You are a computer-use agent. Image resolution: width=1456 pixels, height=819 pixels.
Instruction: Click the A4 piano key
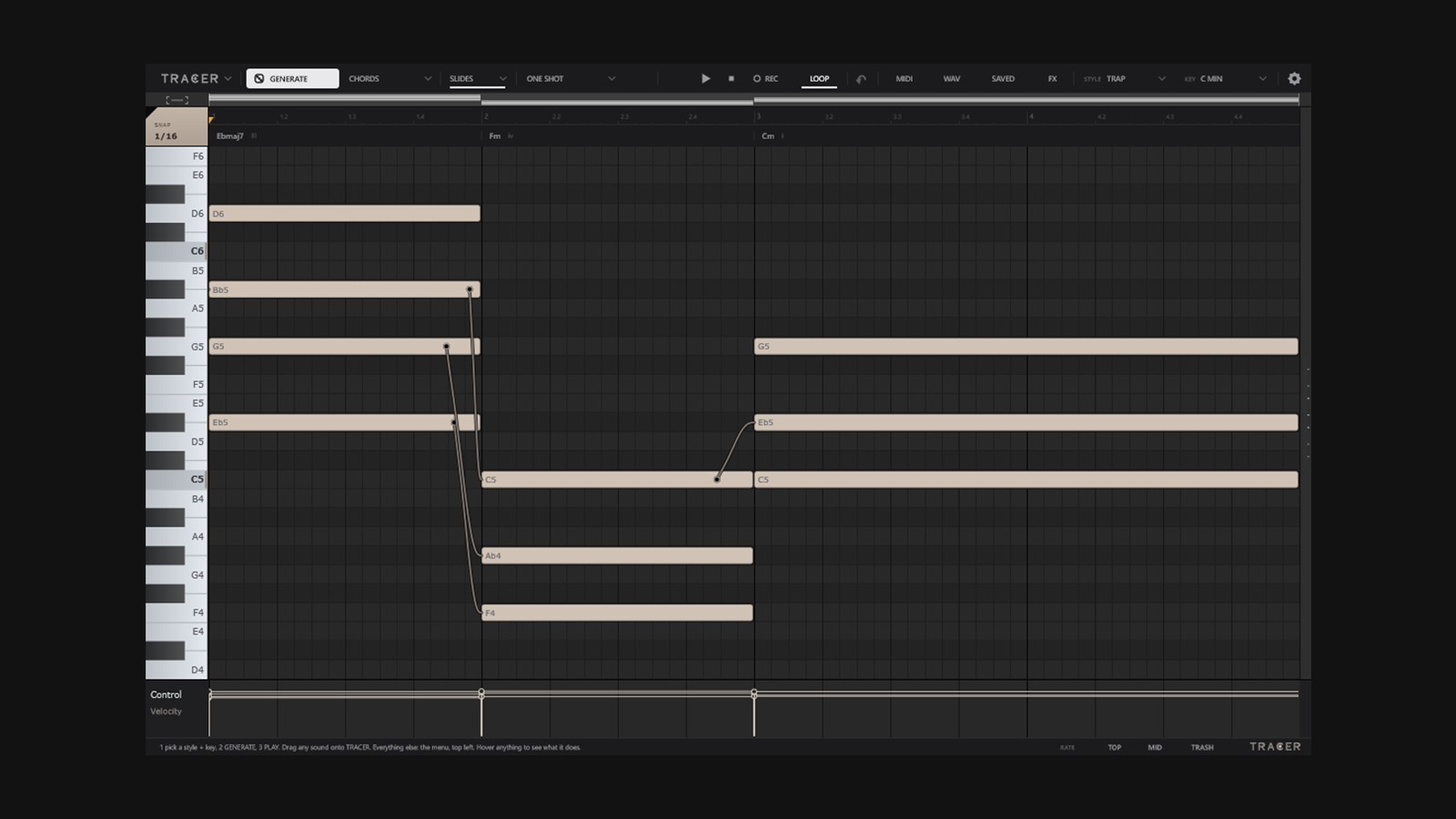point(177,537)
